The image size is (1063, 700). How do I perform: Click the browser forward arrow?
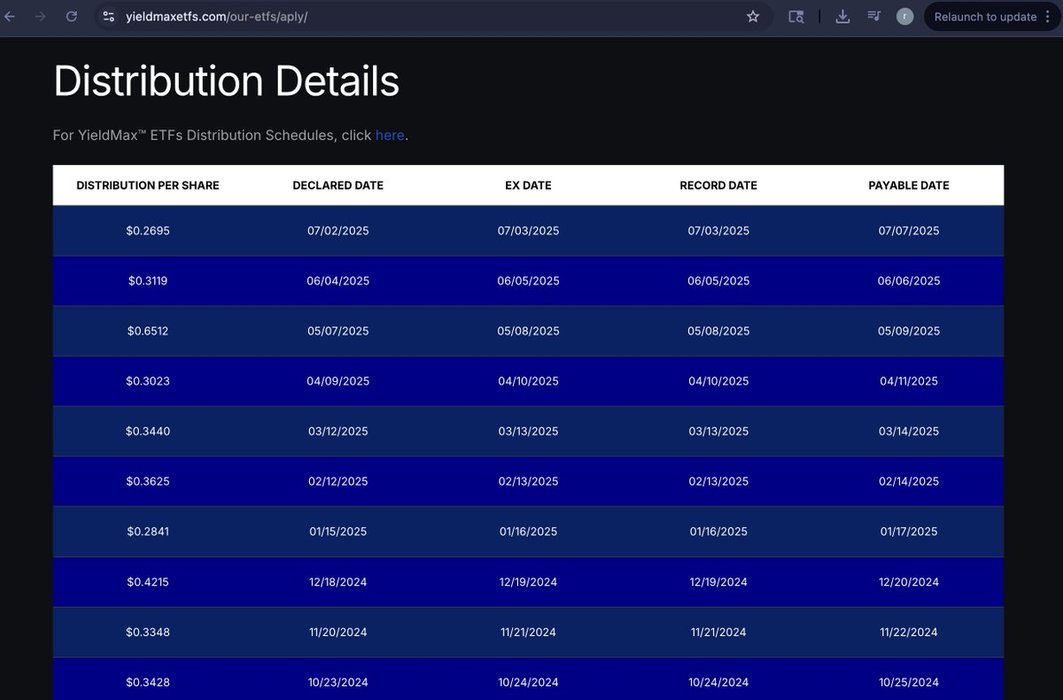pyautogui.click(x=40, y=16)
